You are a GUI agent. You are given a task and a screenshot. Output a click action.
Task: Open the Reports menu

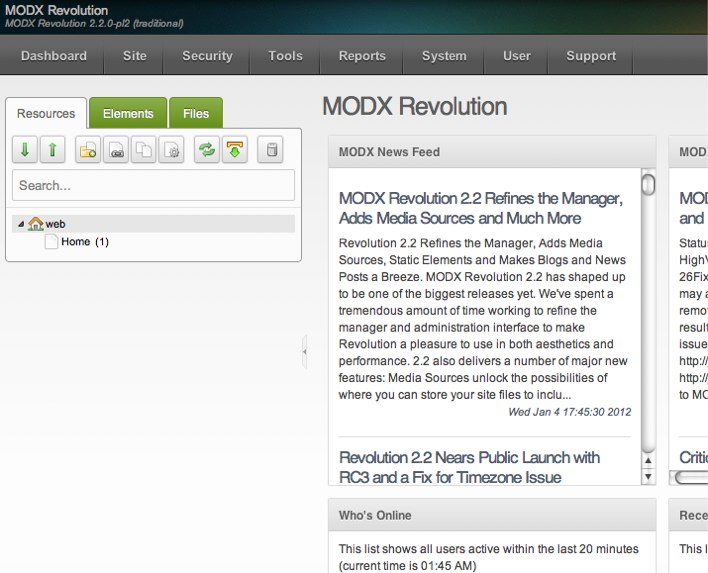362,56
